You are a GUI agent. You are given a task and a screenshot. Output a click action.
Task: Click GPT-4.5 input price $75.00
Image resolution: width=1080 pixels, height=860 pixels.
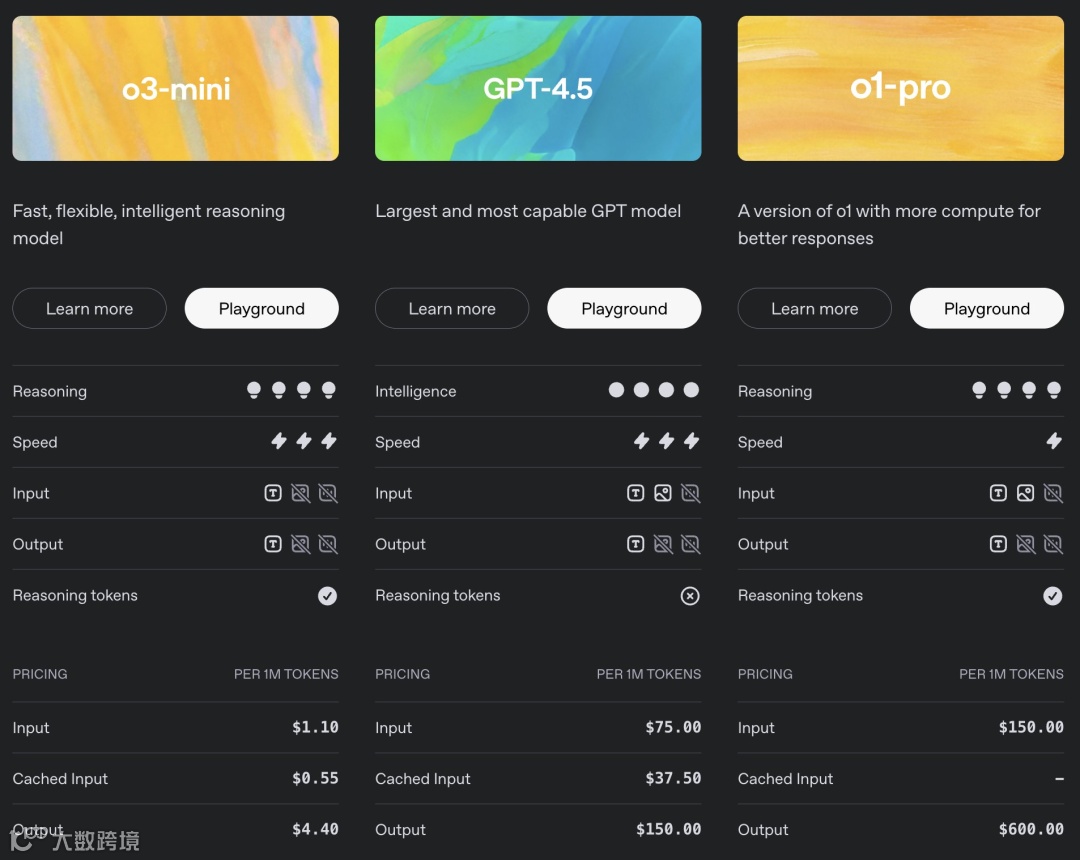[673, 727]
